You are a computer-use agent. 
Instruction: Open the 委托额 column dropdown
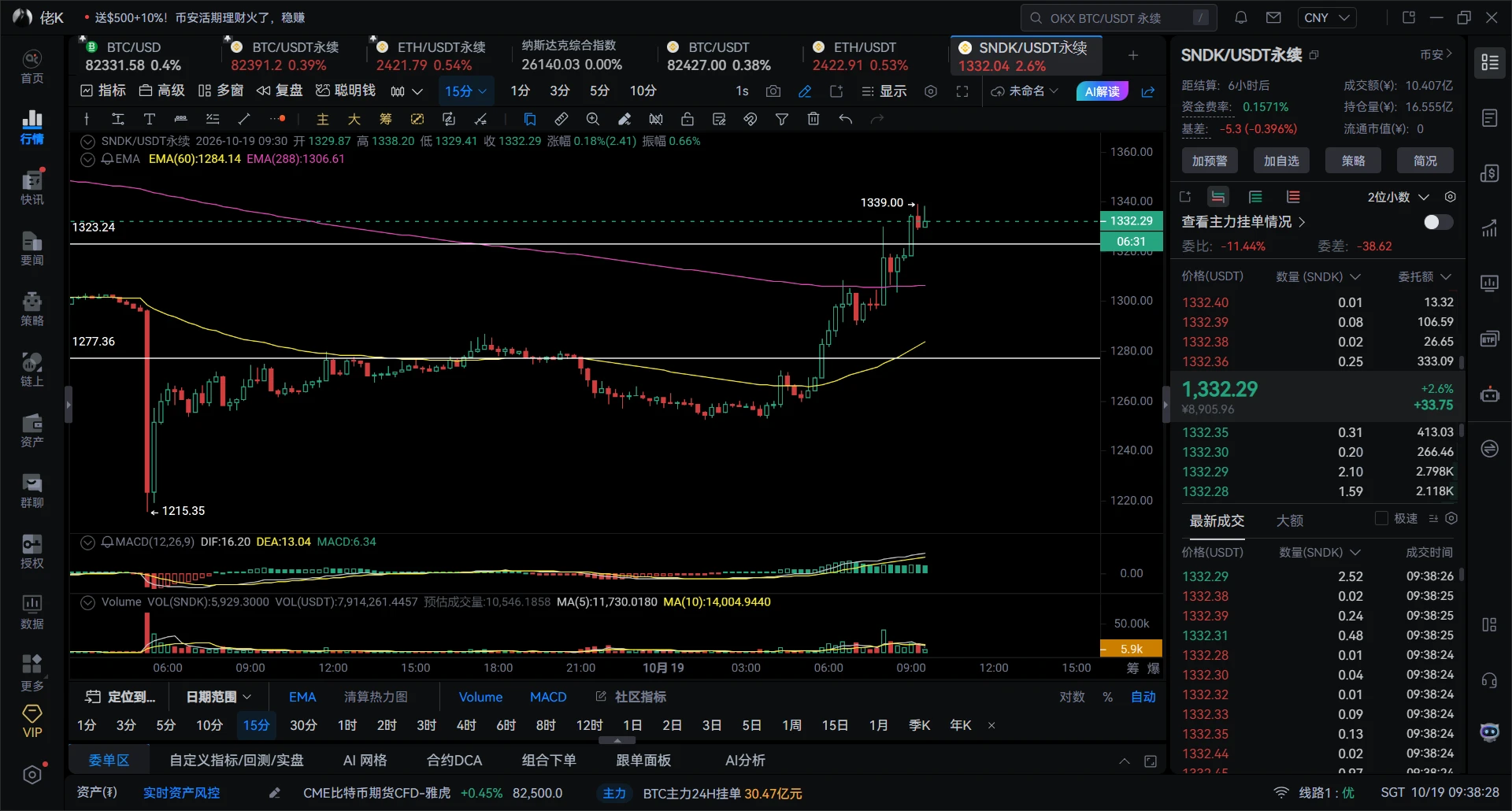(1424, 276)
